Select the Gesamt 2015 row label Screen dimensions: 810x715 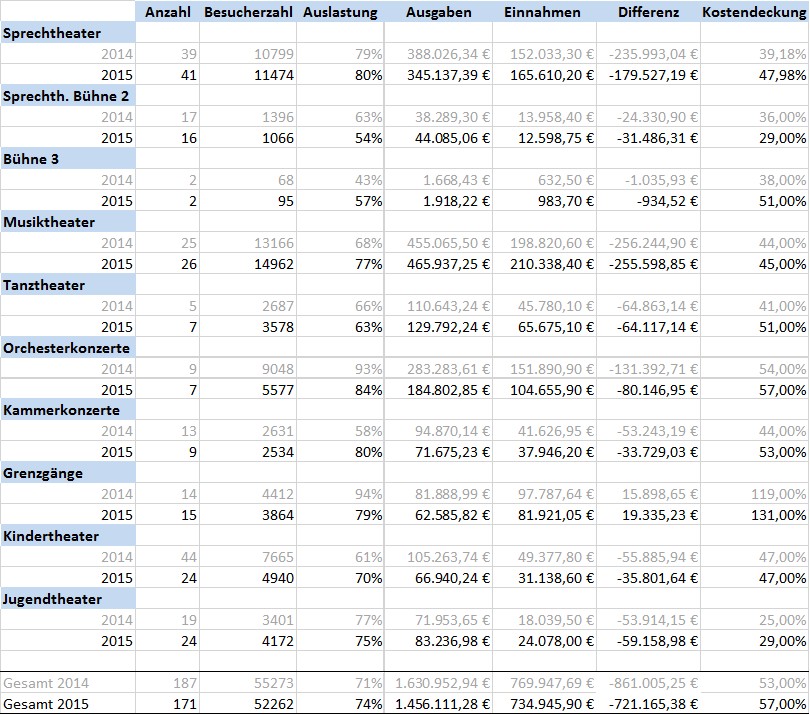pyautogui.click(x=68, y=704)
